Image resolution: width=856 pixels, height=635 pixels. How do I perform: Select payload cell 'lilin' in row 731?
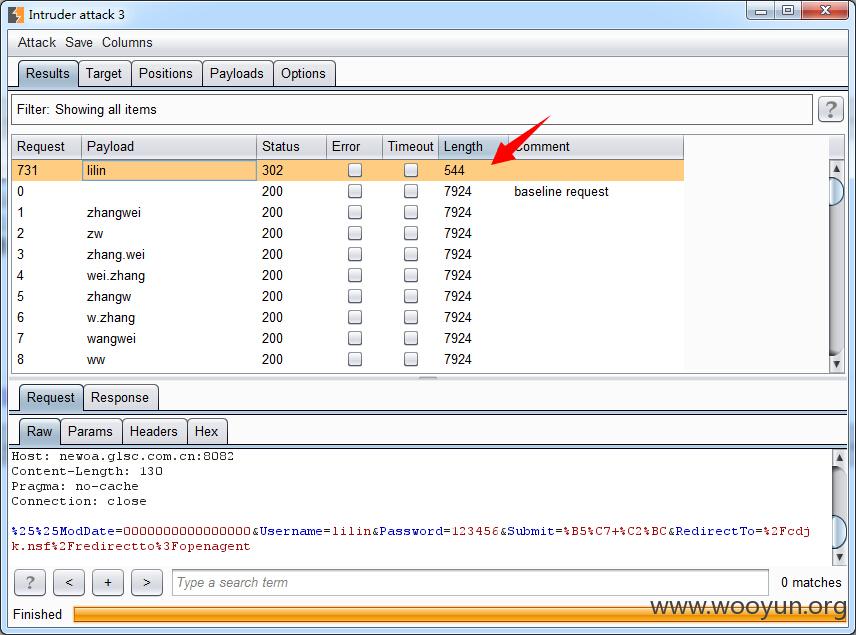point(169,170)
